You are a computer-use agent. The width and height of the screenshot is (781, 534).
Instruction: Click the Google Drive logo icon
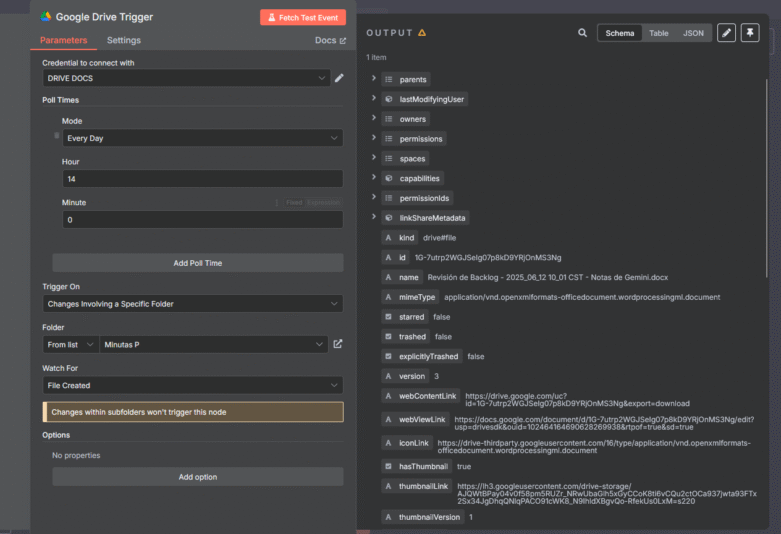pyautogui.click(x=46, y=17)
